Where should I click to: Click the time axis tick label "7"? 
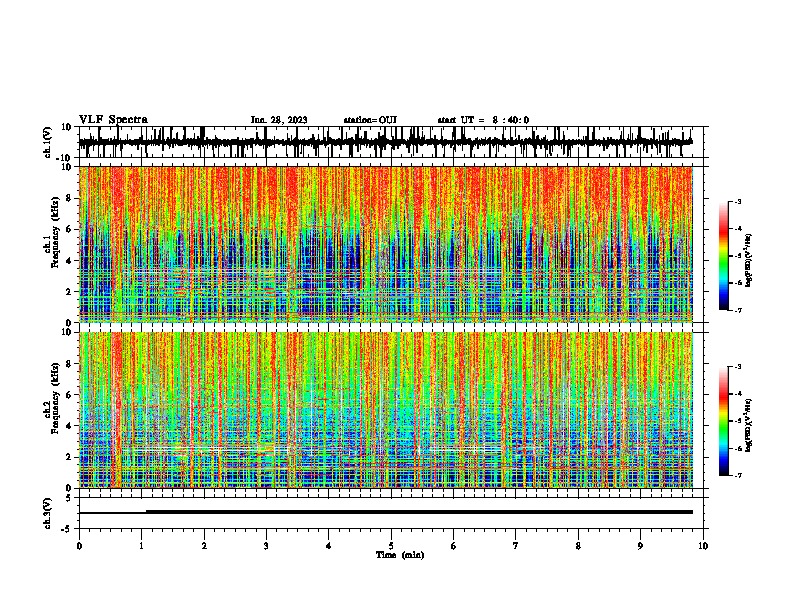pyautogui.click(x=516, y=546)
